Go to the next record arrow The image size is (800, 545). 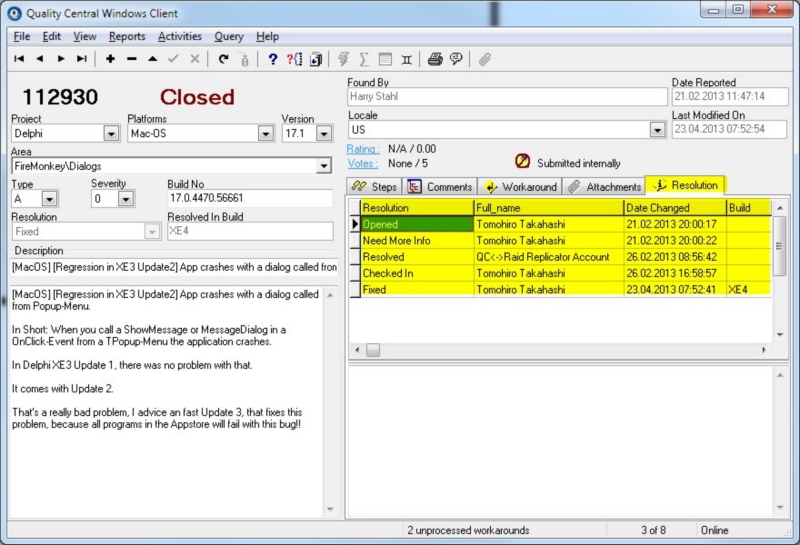[x=61, y=59]
